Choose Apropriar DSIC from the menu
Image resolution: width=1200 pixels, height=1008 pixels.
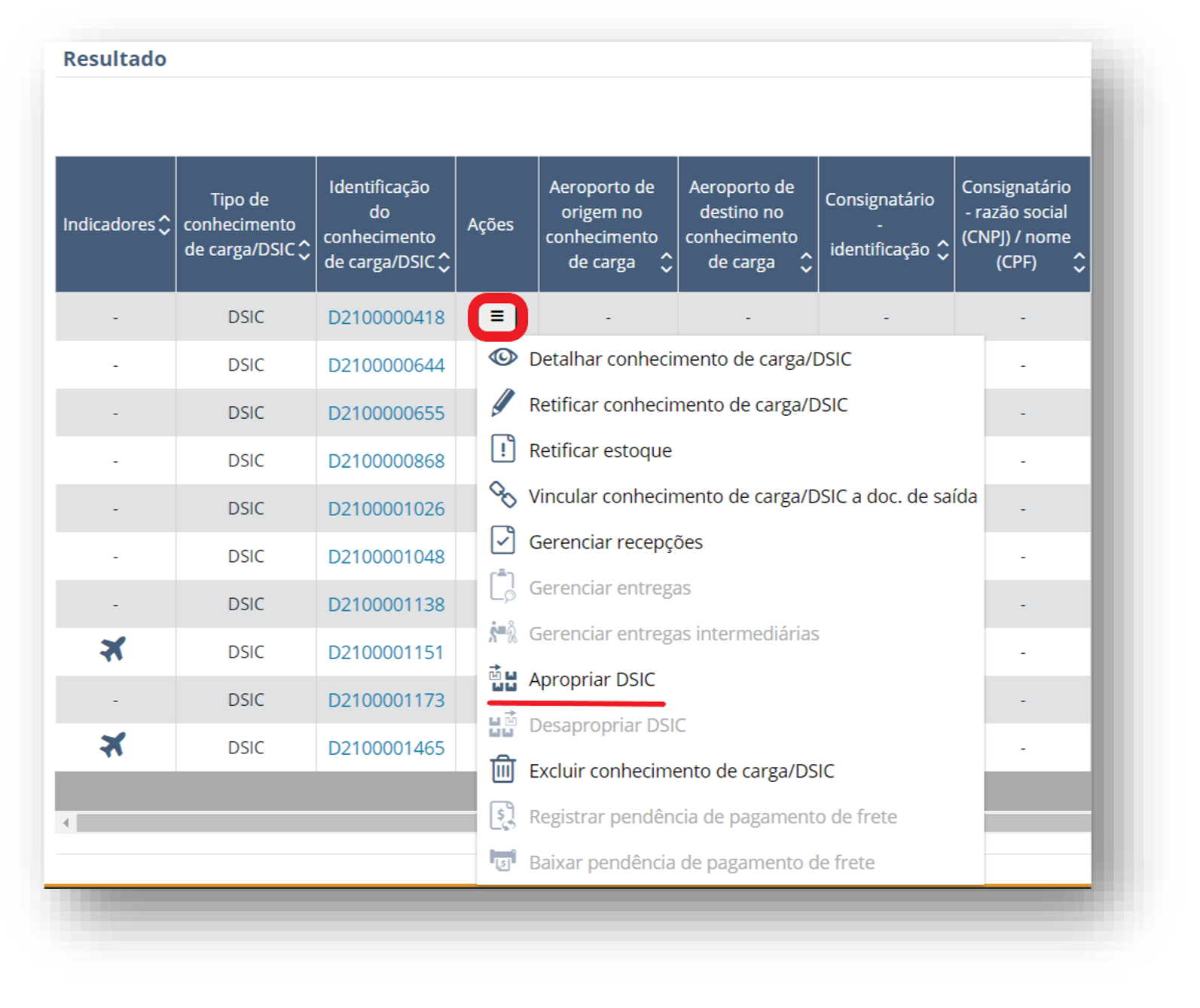point(592,680)
